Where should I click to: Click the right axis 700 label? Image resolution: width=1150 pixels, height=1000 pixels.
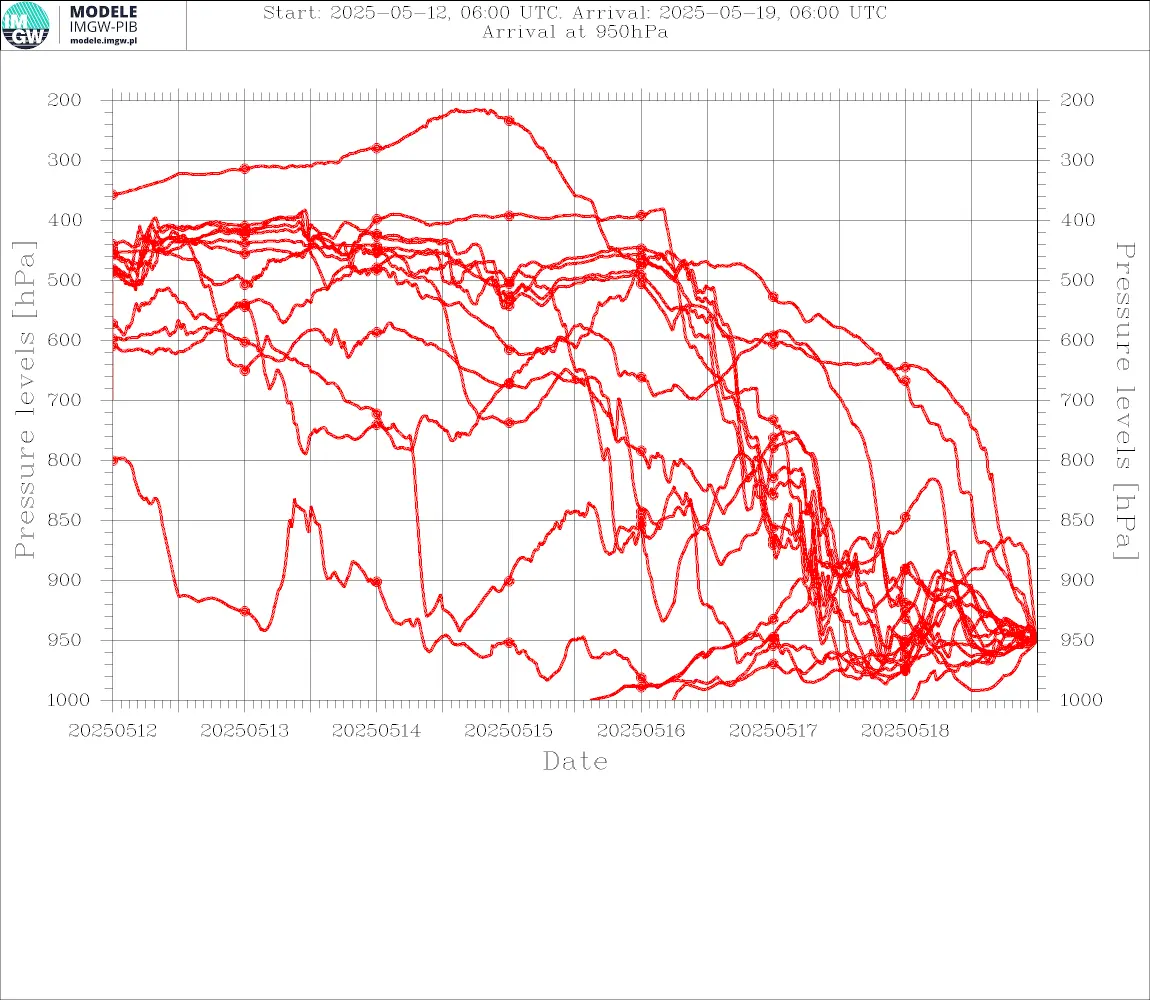[1077, 401]
